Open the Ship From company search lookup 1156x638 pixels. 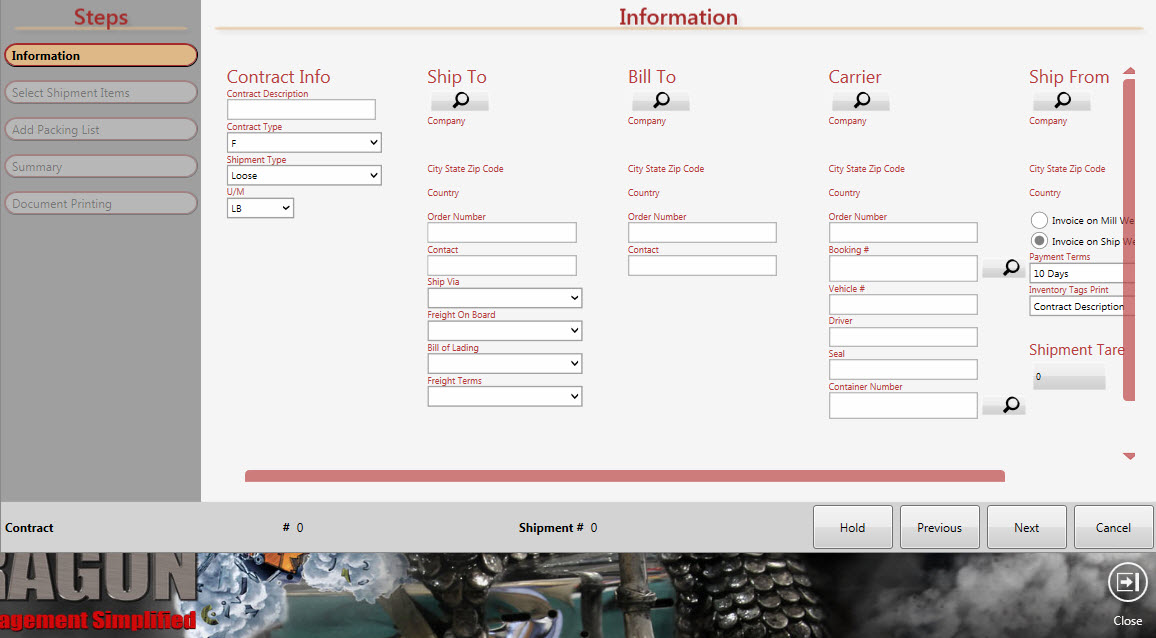pos(1062,100)
